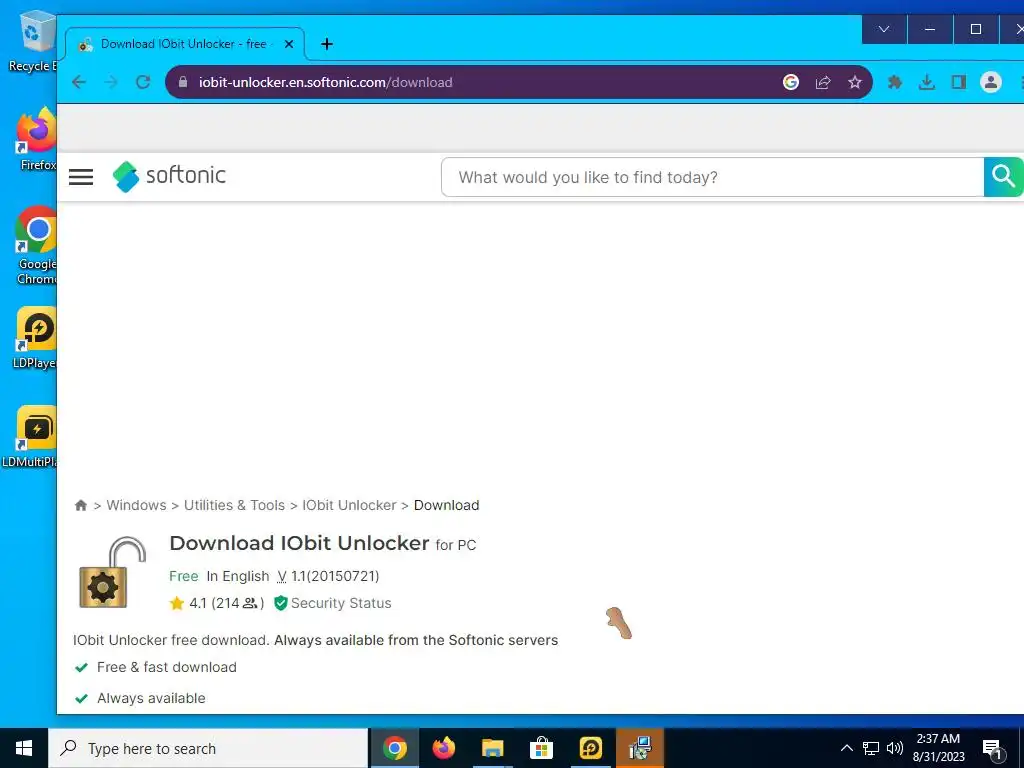This screenshot has width=1024, height=768.
Task: Click the taskbar search box
Action: point(208,748)
